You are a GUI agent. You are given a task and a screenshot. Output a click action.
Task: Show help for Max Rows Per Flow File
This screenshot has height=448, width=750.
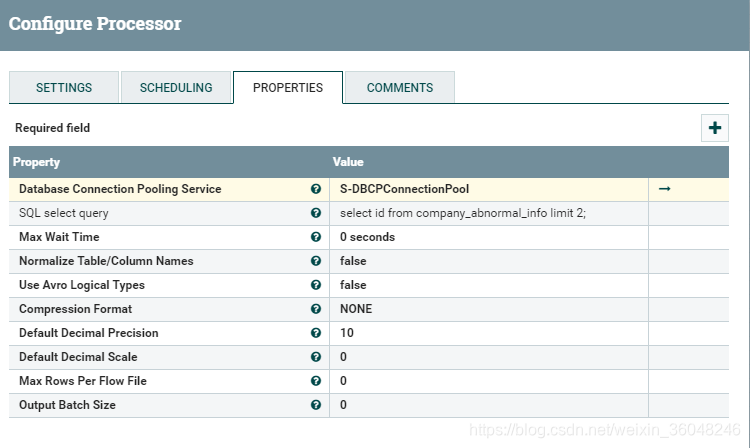[x=316, y=381]
